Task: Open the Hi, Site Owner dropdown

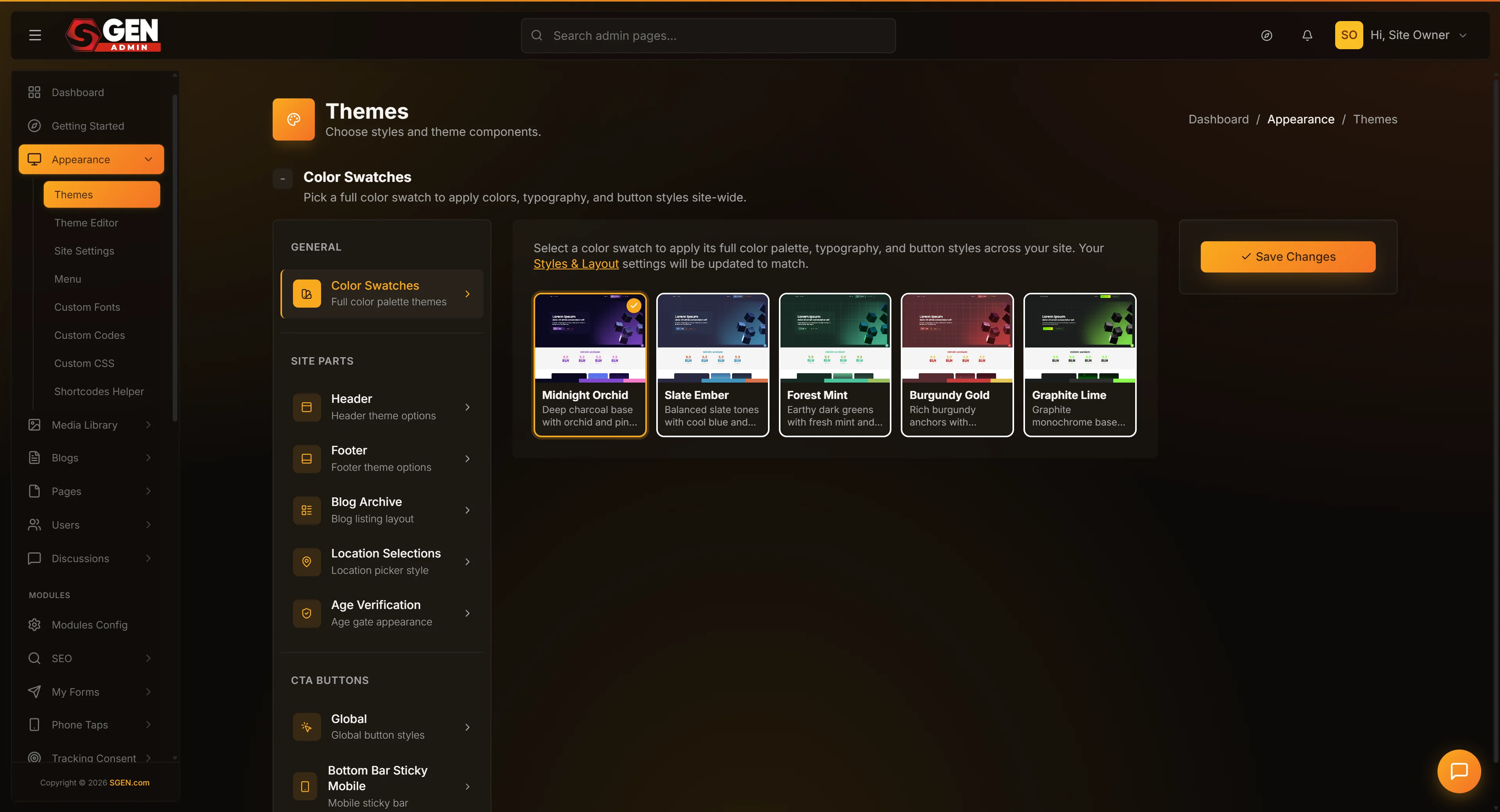Action: (x=1418, y=35)
